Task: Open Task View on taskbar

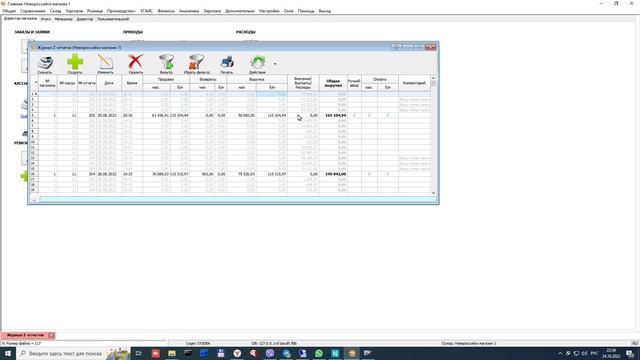Action: point(138,353)
